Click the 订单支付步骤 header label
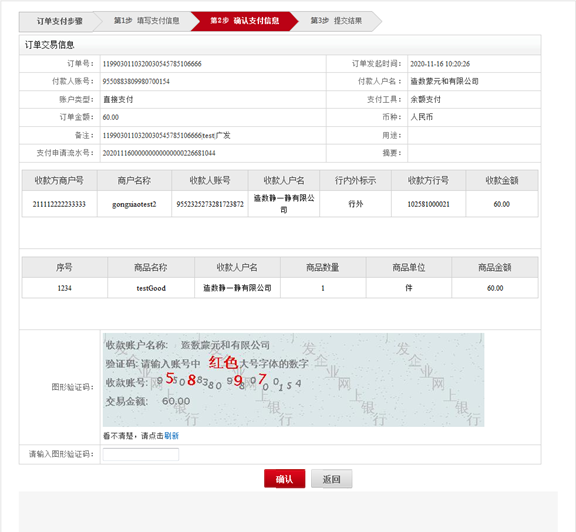 tap(60, 21)
